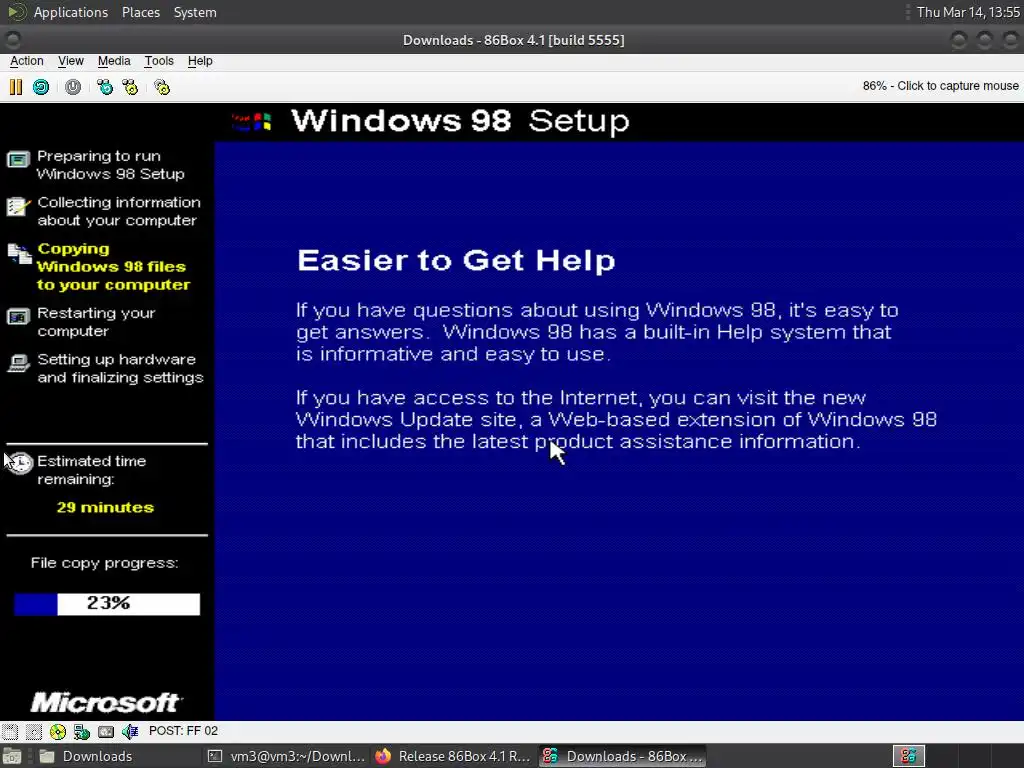Click the grey drive status bar icon
Image resolution: width=1024 pixels, height=768 pixels.
(106, 731)
